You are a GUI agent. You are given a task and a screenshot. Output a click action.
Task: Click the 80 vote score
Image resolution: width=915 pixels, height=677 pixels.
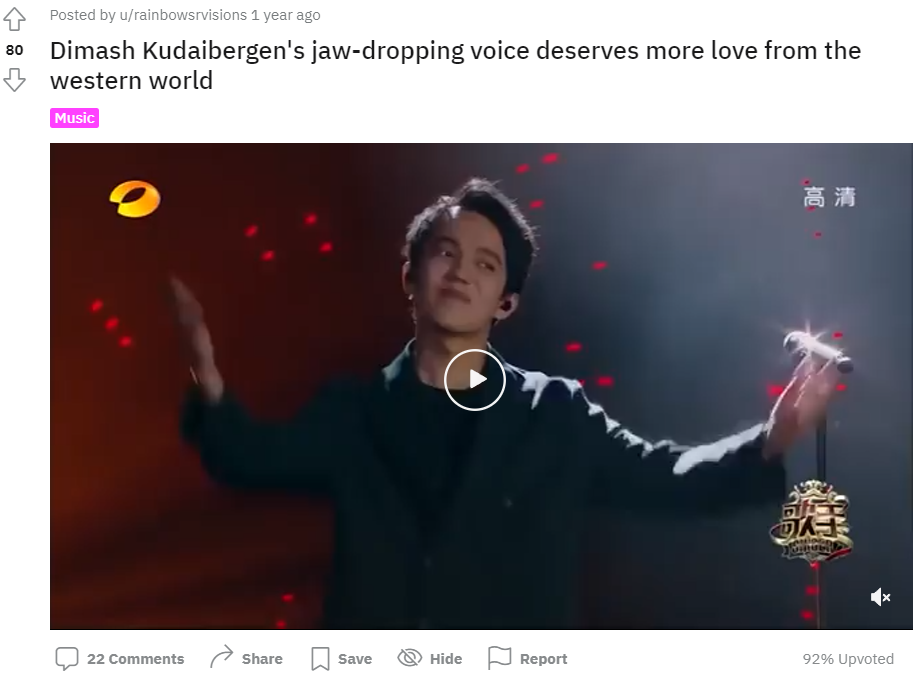(14, 50)
